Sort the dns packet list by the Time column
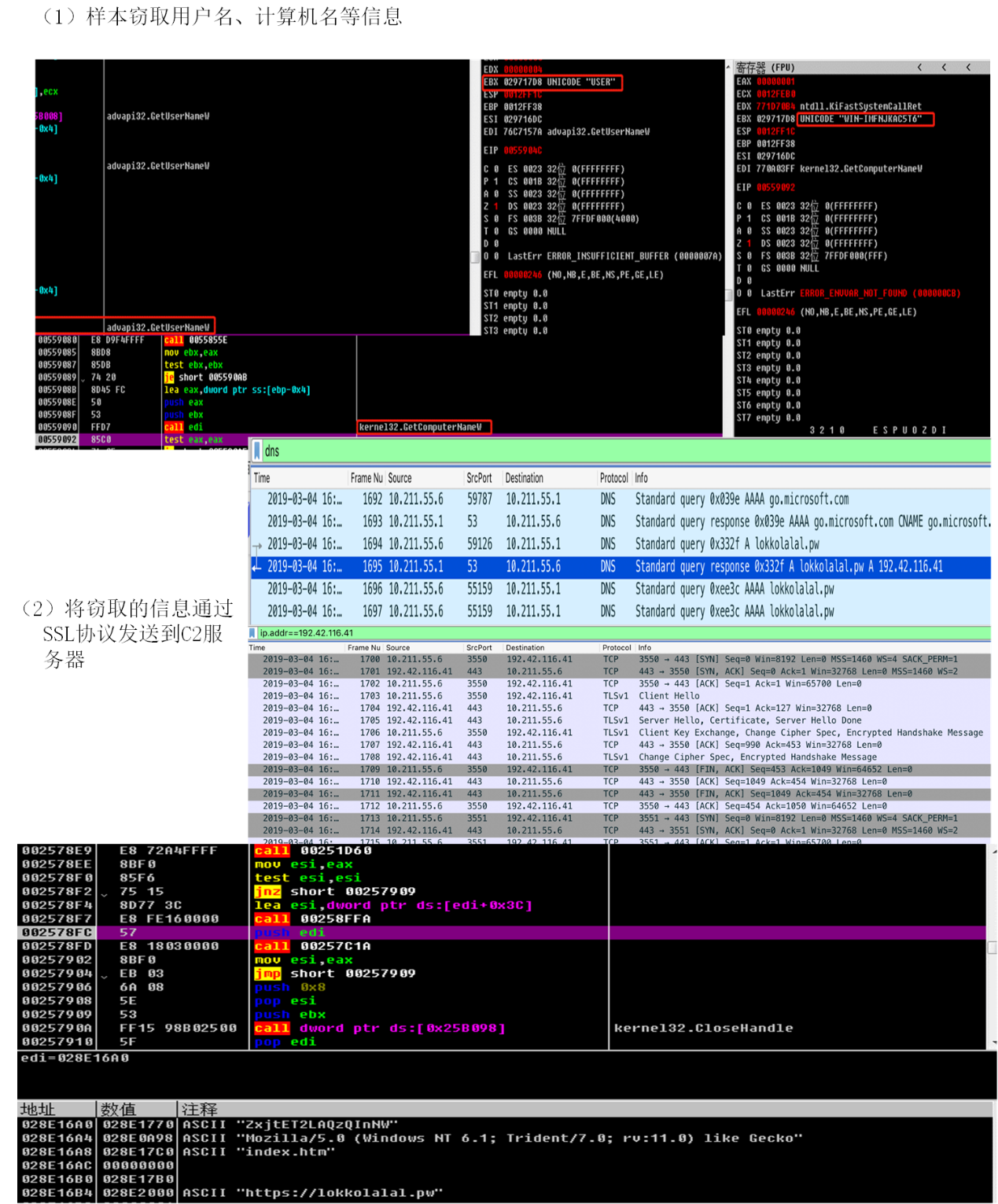The width and height of the screenshot is (998, 1204). click(x=262, y=478)
